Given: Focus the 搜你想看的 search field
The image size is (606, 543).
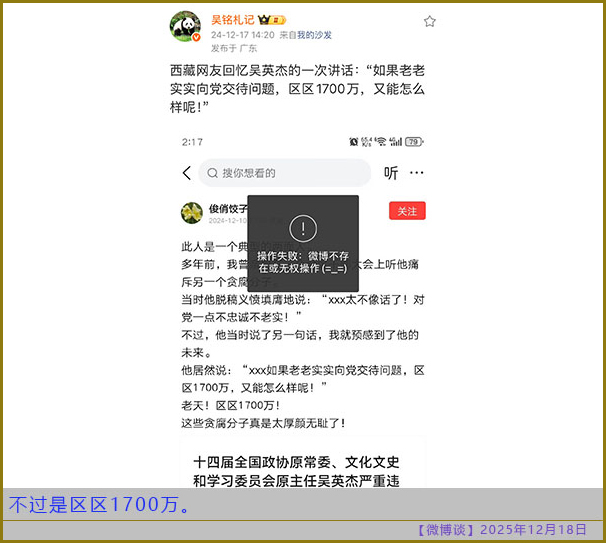Looking at the screenshot, I should pos(284,173).
